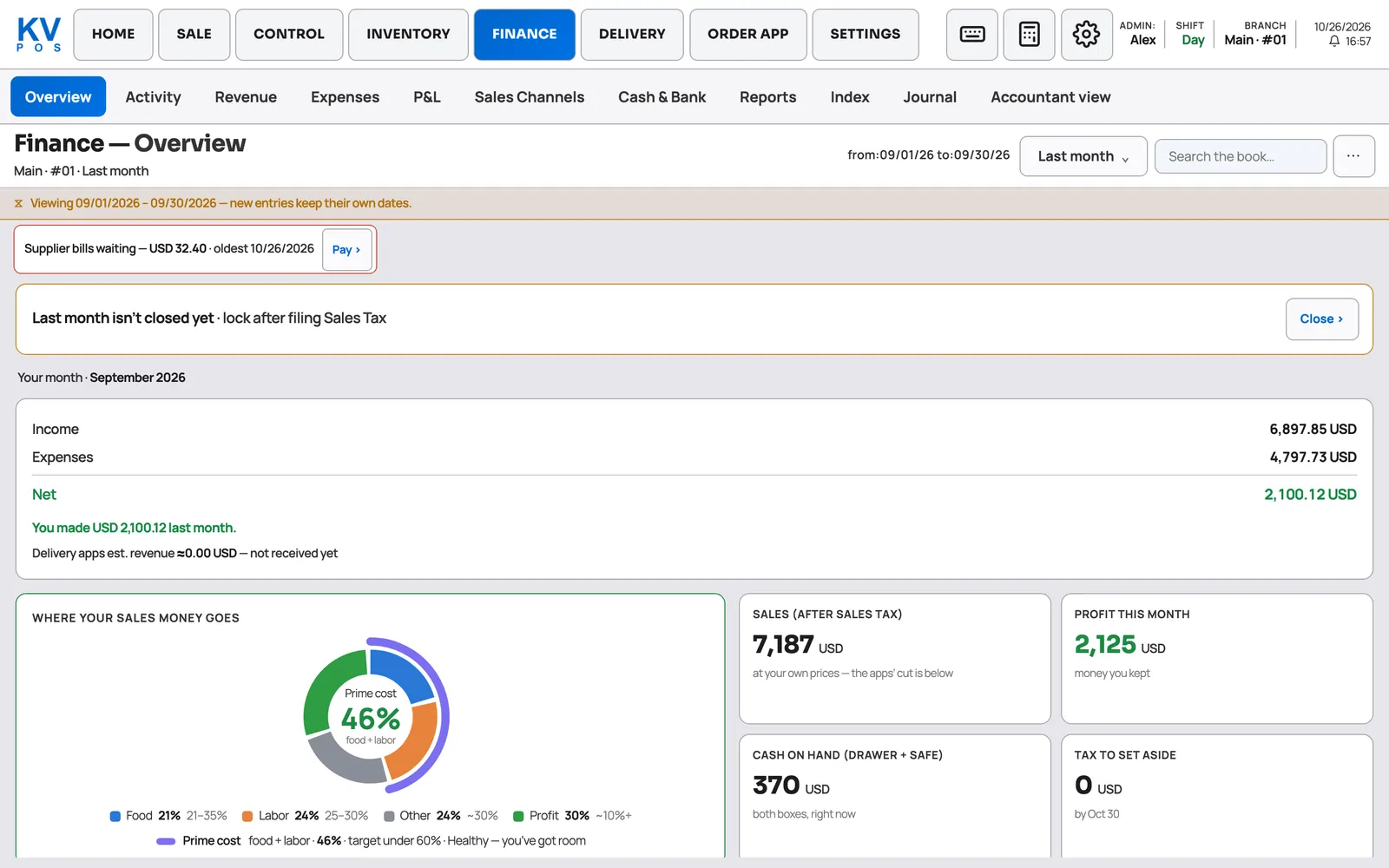
Task: Open the Journal tab
Action: pyautogui.click(x=929, y=96)
